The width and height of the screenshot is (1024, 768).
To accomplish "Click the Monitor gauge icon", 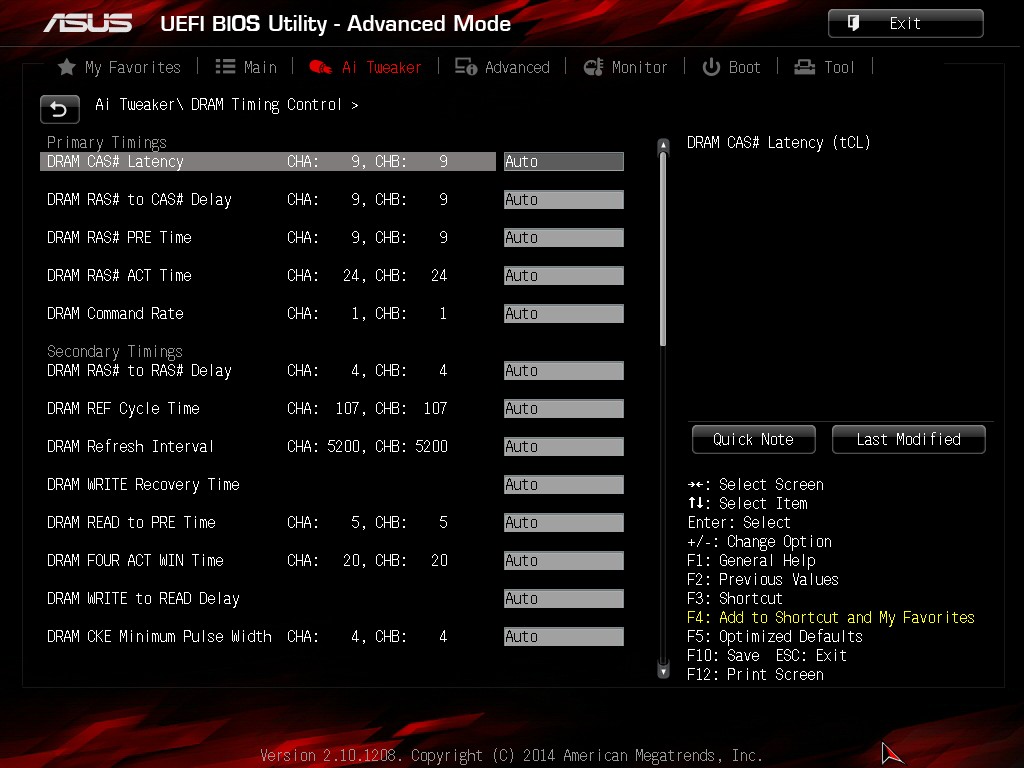I will tap(593, 67).
